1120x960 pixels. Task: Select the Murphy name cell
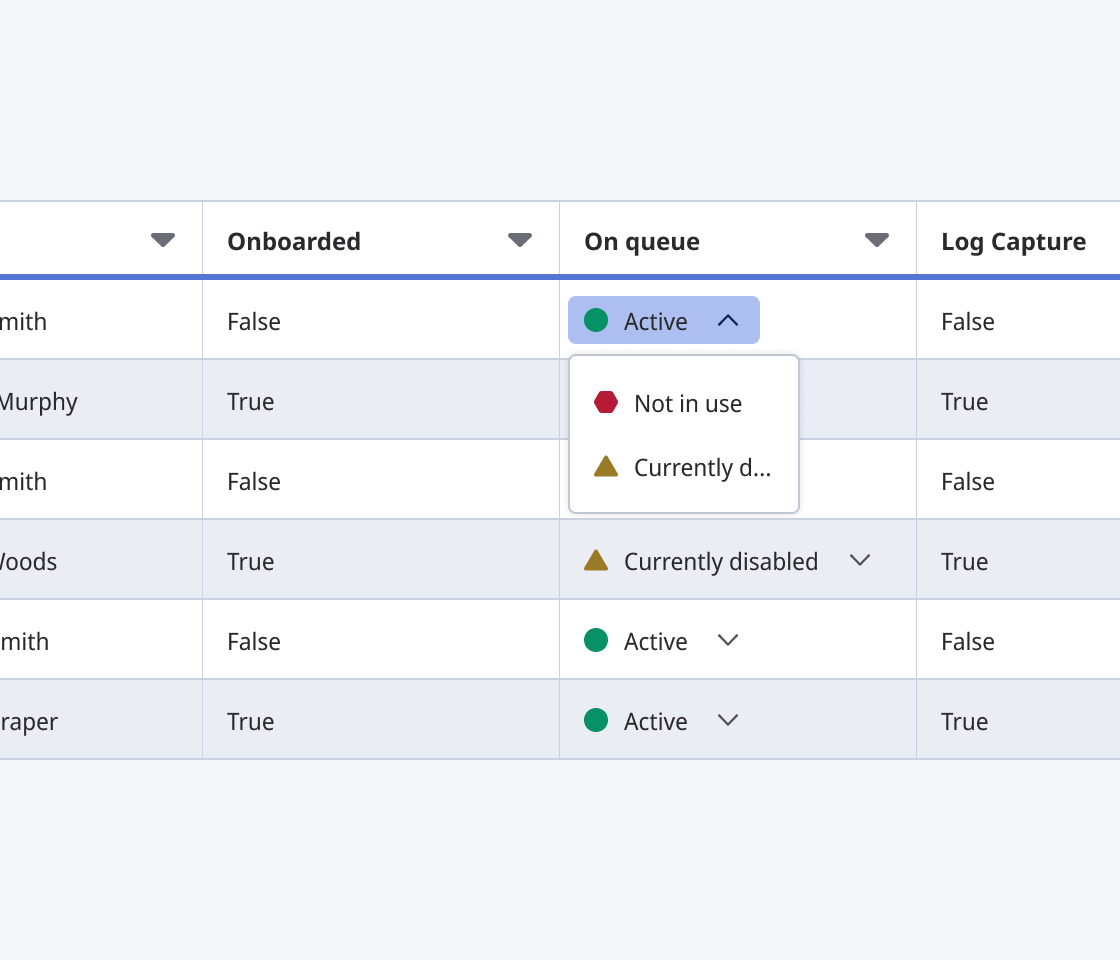(x=101, y=399)
